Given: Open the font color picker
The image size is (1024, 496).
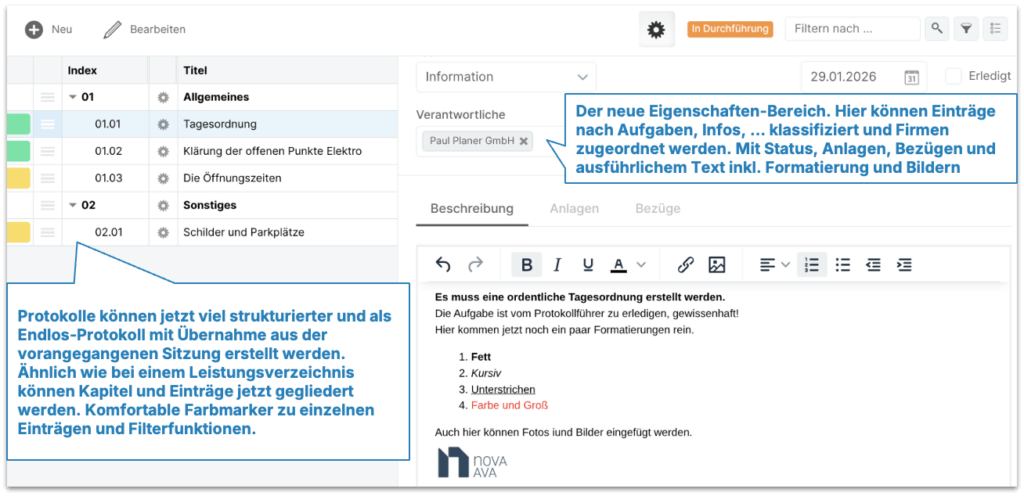Looking at the screenshot, I should pos(628,265).
